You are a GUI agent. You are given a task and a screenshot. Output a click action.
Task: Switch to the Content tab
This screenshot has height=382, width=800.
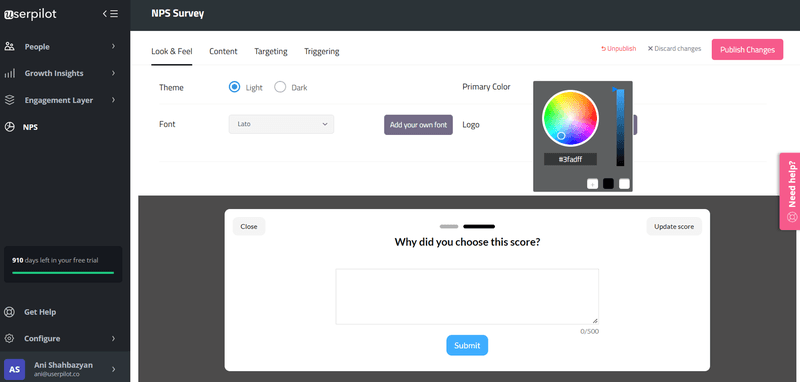[223, 52]
